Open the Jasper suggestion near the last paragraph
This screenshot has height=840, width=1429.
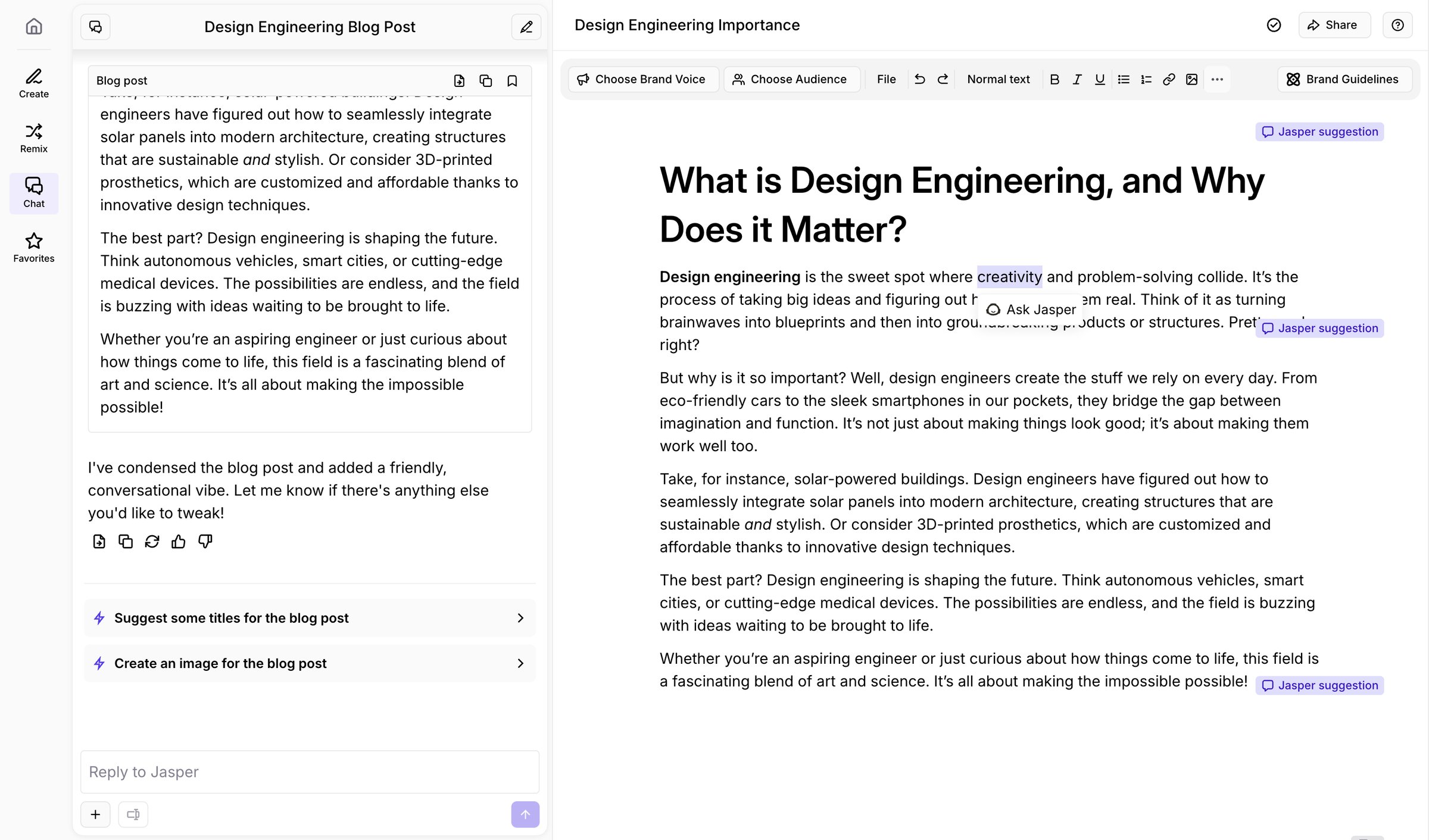pos(1319,685)
